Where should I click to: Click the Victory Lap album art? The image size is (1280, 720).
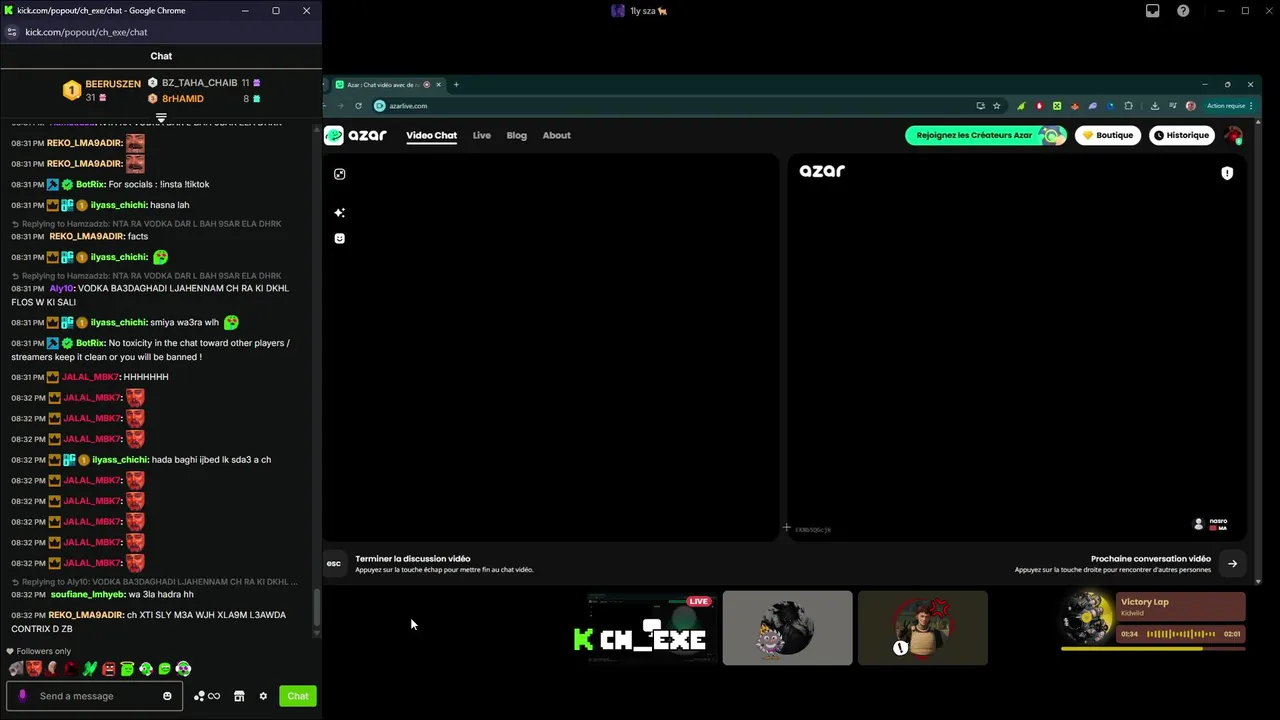point(1087,617)
